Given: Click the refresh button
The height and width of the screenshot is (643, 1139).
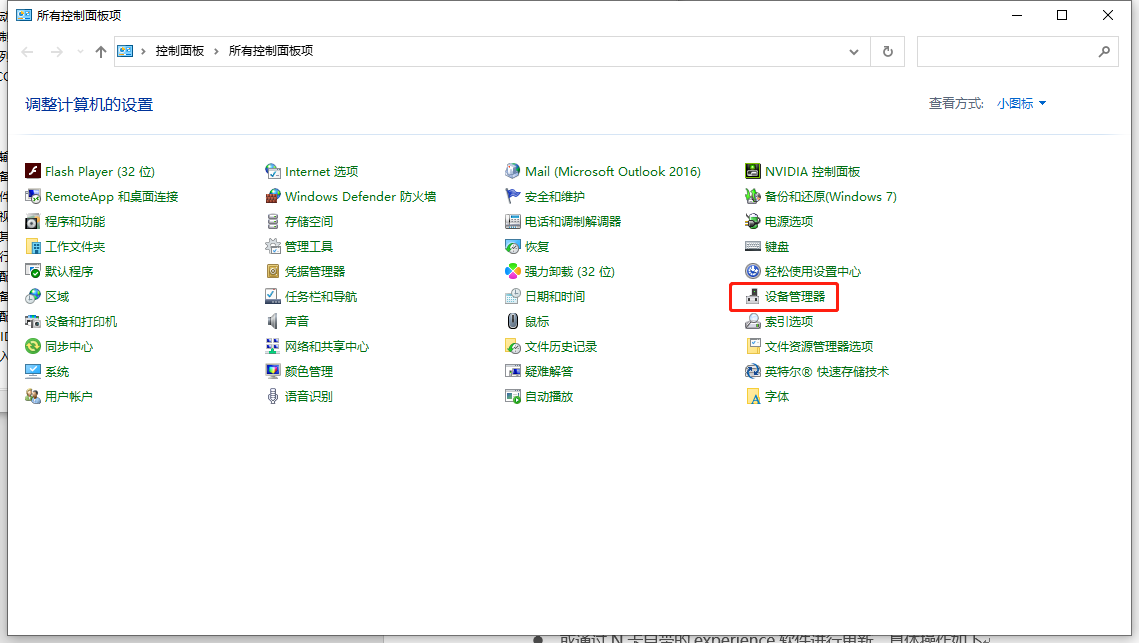Looking at the screenshot, I should pyautogui.click(x=888, y=52).
